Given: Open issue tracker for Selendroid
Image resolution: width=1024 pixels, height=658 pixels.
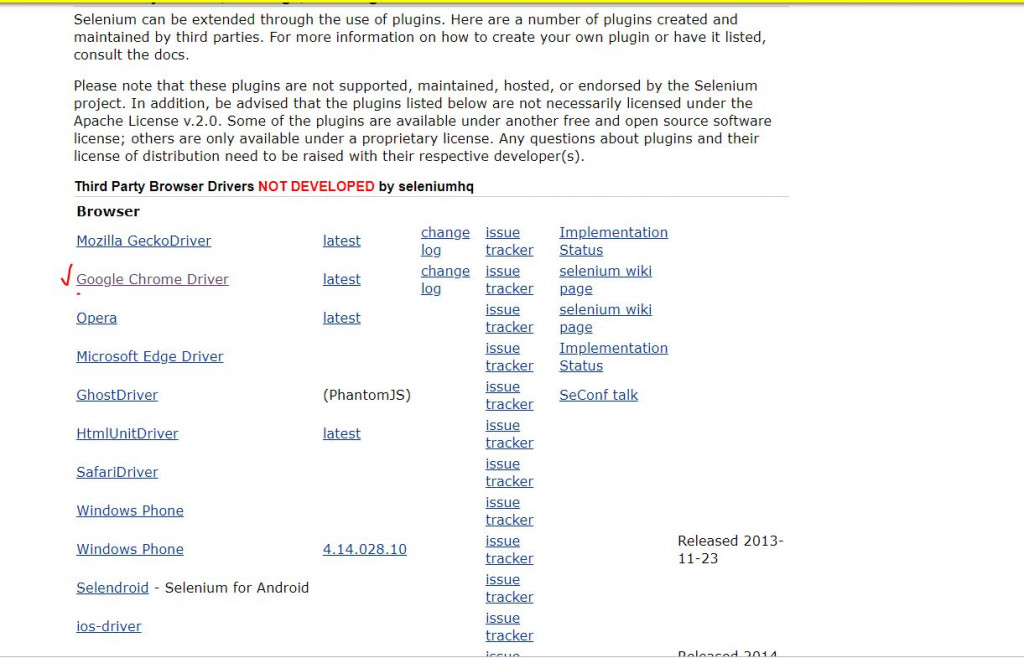Looking at the screenshot, I should pos(509,588).
